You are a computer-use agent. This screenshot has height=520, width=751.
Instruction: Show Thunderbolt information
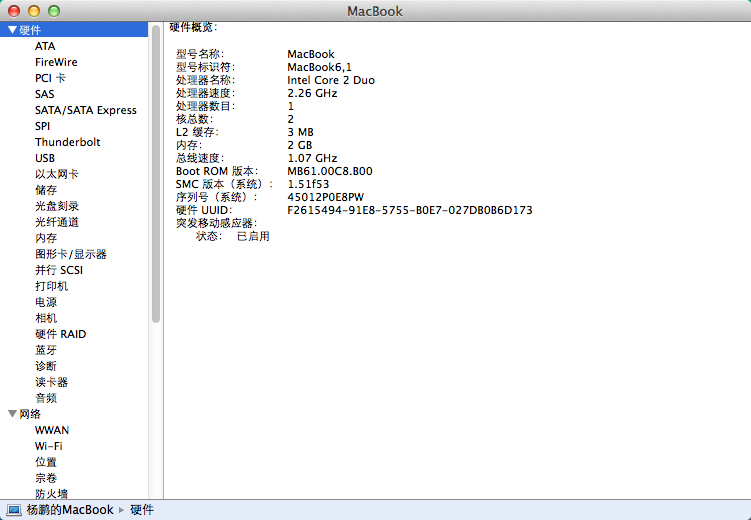pos(68,142)
